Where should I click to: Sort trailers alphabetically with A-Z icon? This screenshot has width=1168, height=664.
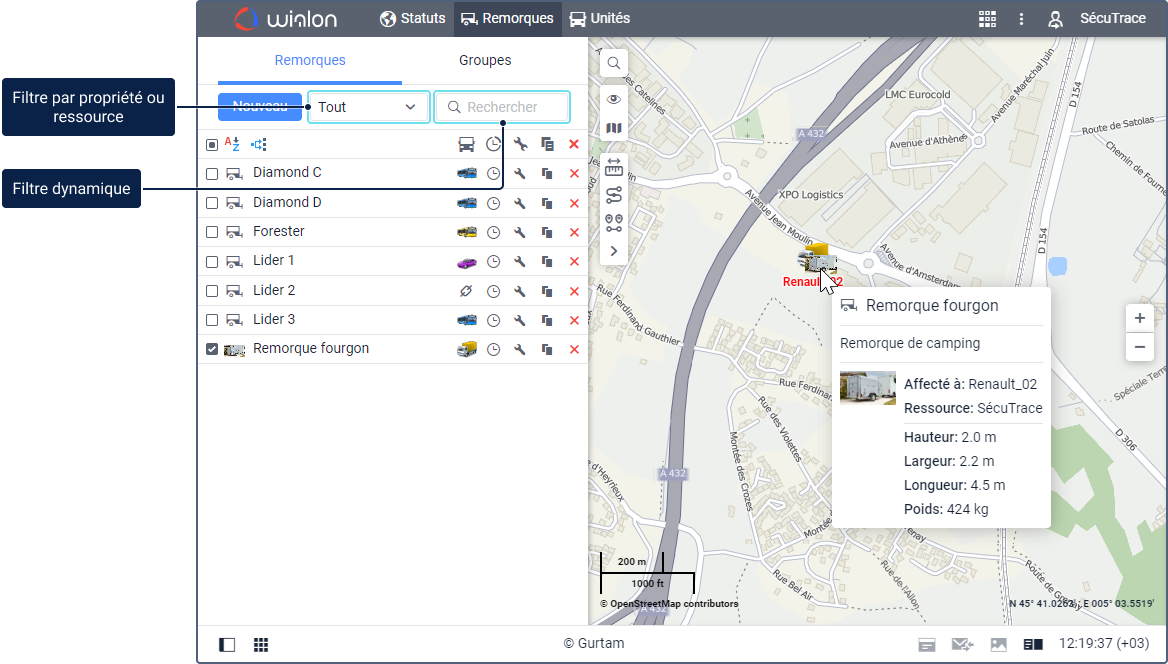pos(232,144)
